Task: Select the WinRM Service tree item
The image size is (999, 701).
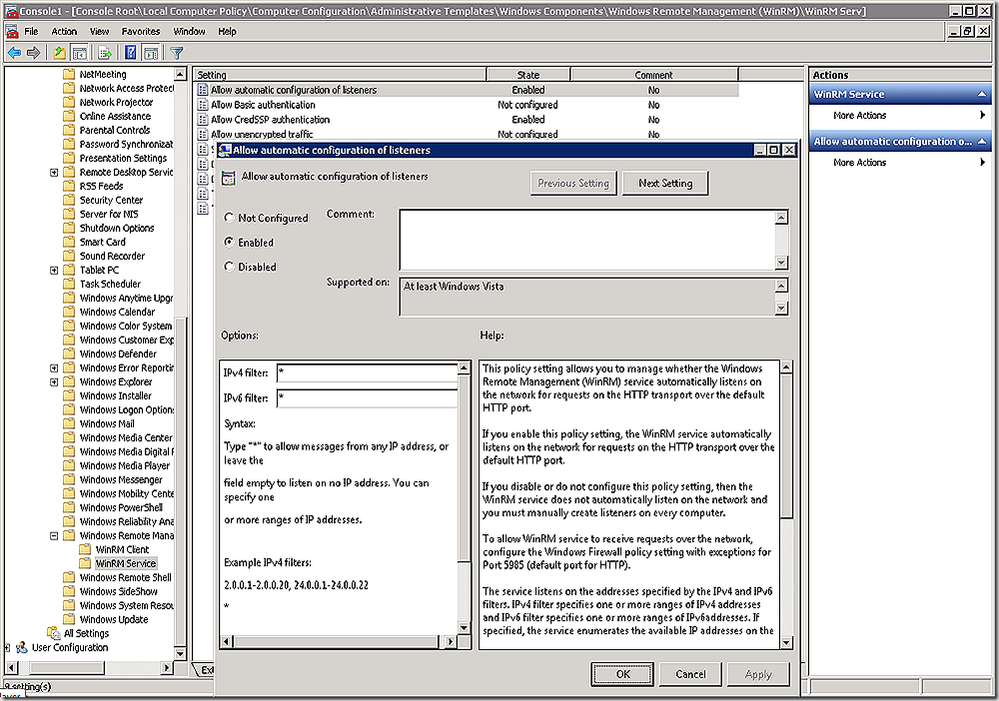Action: (x=126, y=563)
